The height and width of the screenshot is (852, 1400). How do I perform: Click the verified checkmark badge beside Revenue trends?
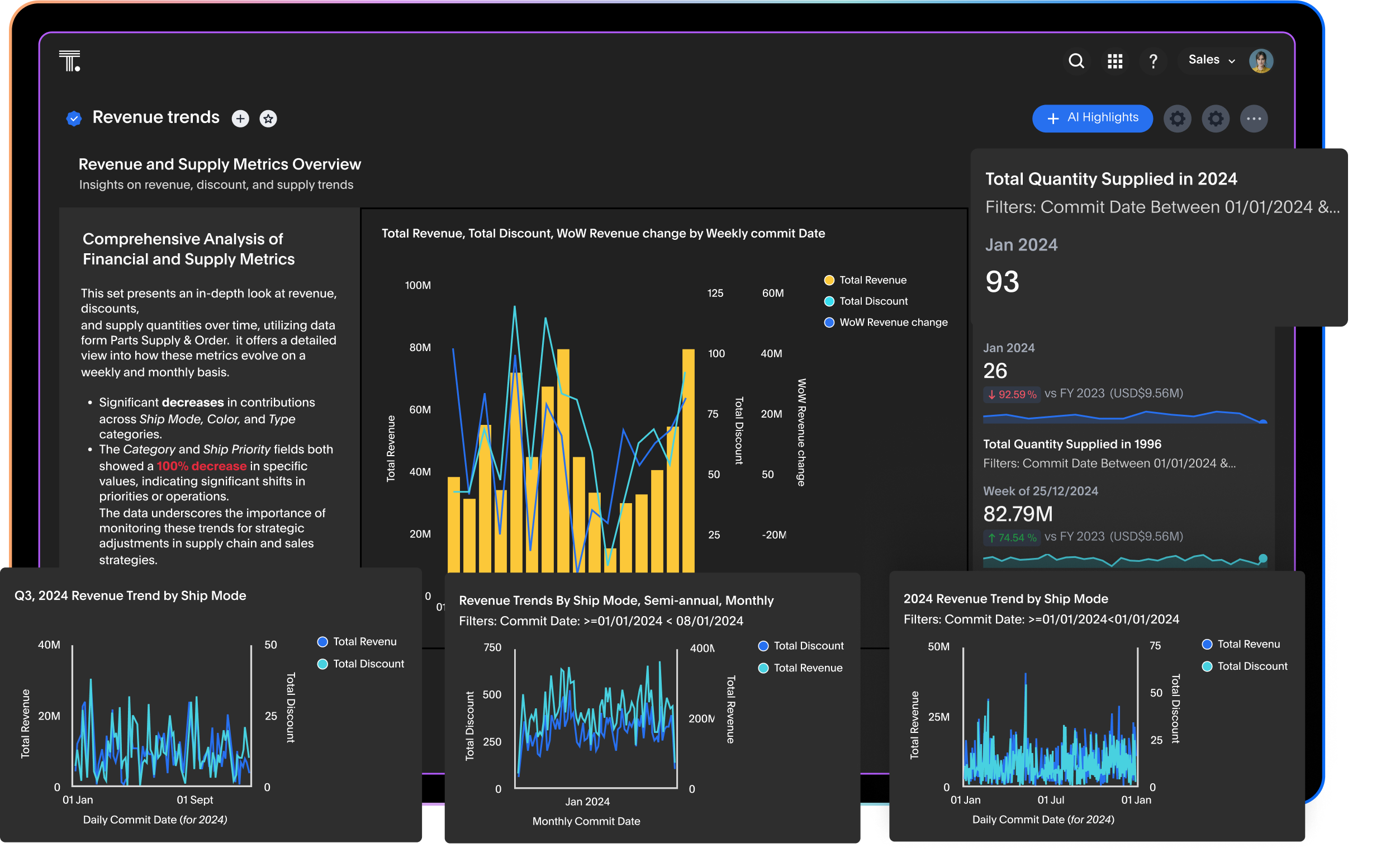73,117
